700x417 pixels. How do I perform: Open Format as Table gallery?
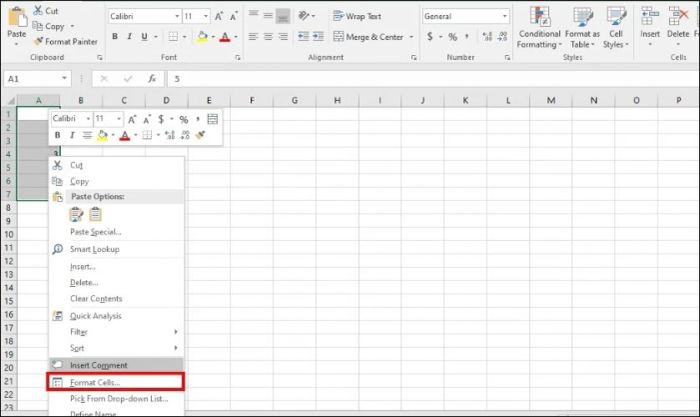coord(582,27)
